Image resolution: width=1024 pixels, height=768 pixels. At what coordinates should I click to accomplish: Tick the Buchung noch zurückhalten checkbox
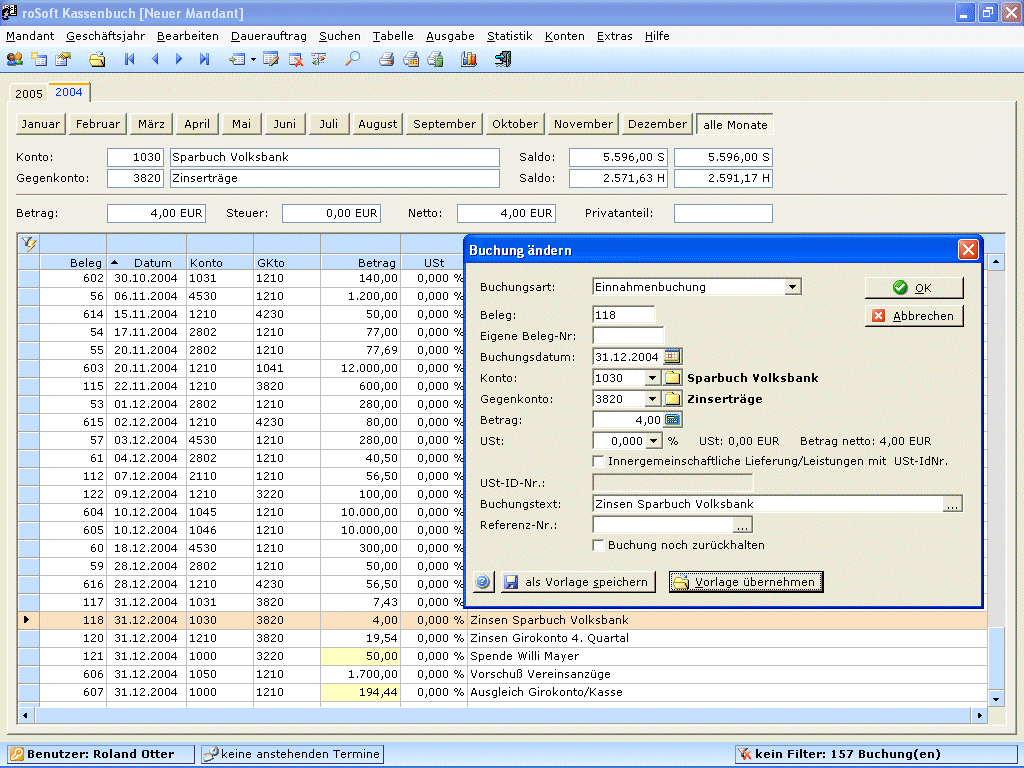tap(599, 546)
